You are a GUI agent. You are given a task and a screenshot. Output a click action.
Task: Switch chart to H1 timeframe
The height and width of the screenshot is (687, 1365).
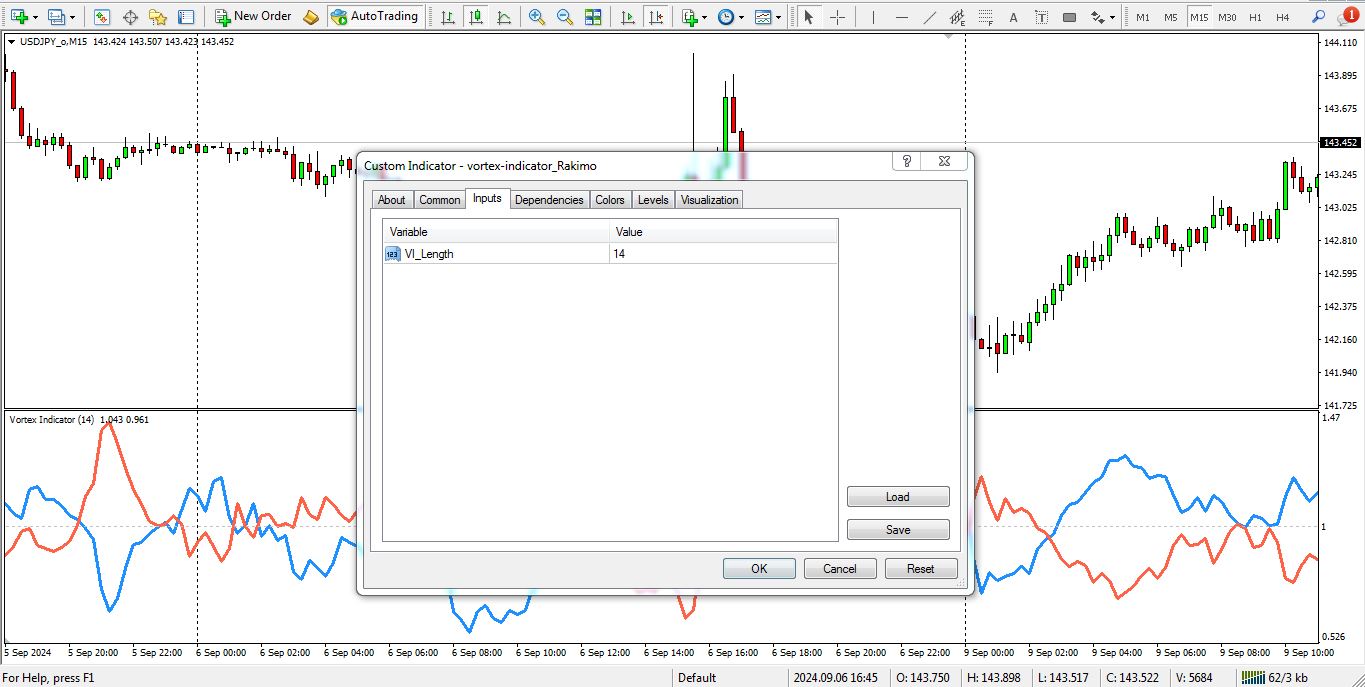tap(1255, 17)
